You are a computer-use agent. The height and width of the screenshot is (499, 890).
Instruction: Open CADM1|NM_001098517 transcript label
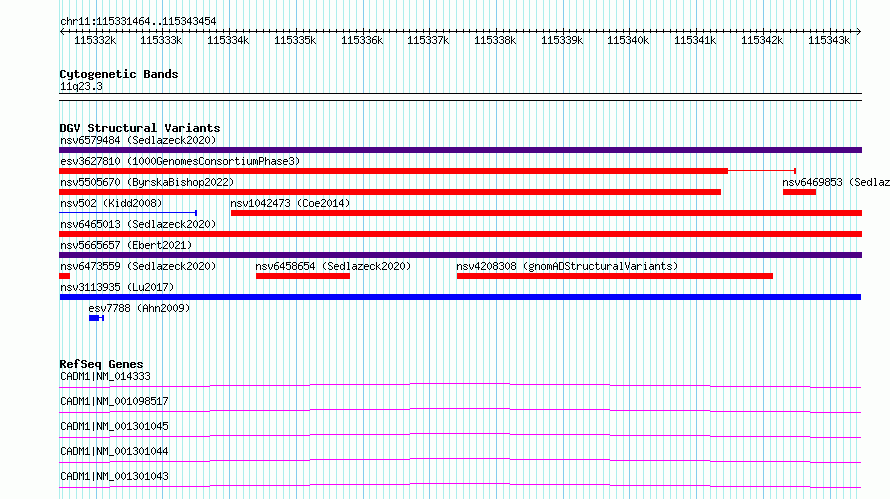[x=114, y=401]
